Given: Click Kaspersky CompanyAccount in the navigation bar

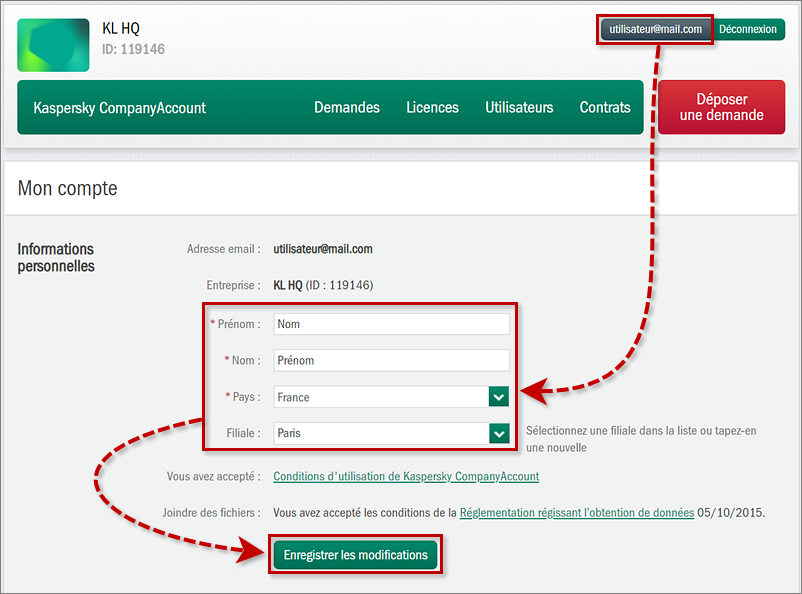Looking at the screenshot, I should tap(120, 108).
